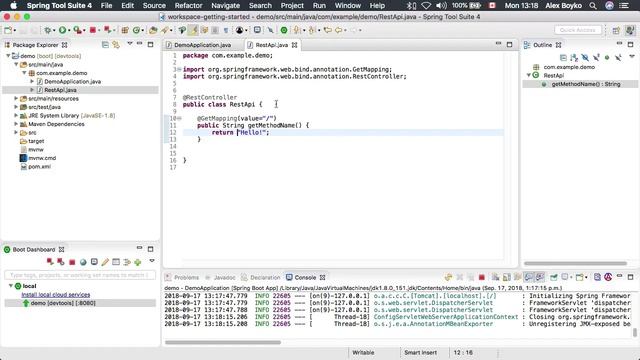Toggle Show Whitespace Characters pilcrow icon

pyautogui.click(x=226, y=31)
